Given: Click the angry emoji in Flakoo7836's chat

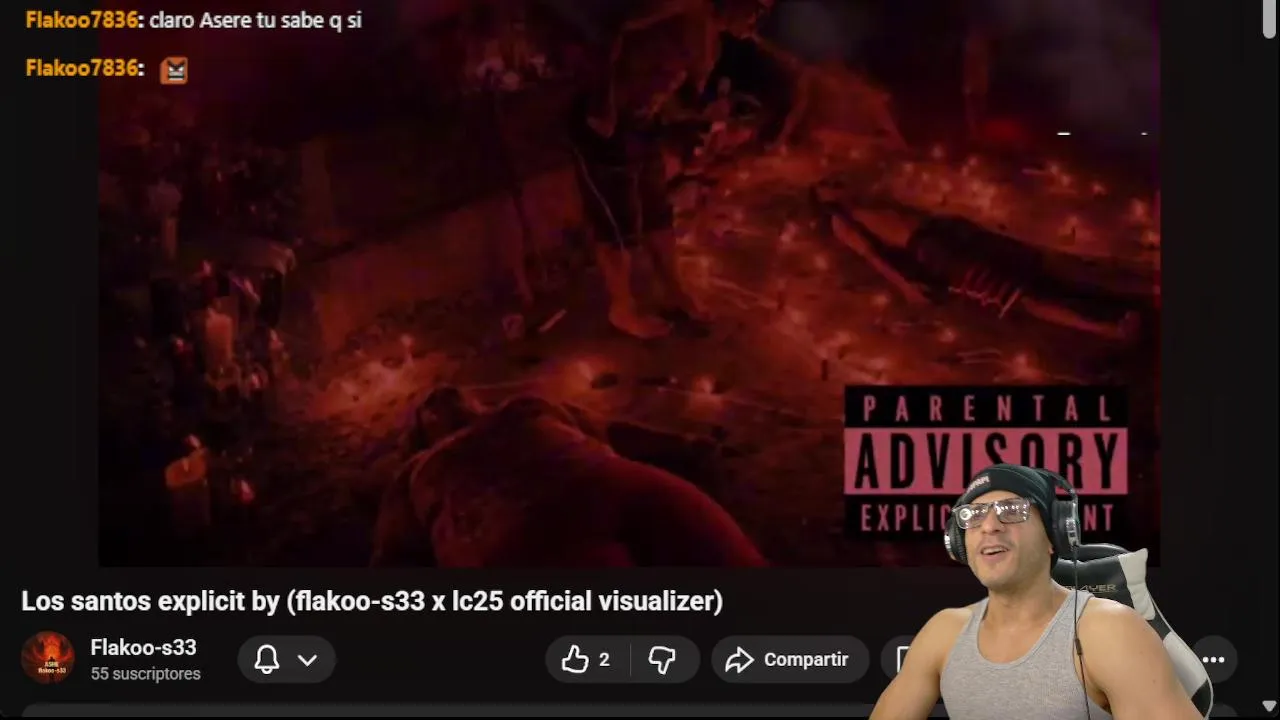Looking at the screenshot, I should tap(173, 69).
